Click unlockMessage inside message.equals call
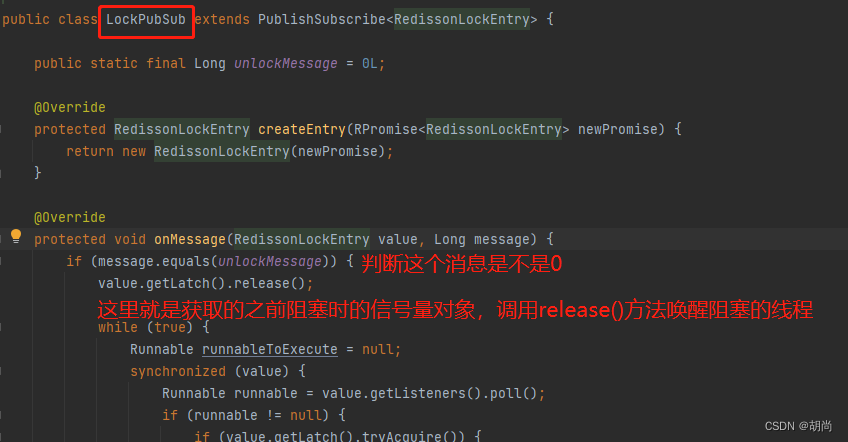This screenshot has height=442, width=848. pos(269,261)
